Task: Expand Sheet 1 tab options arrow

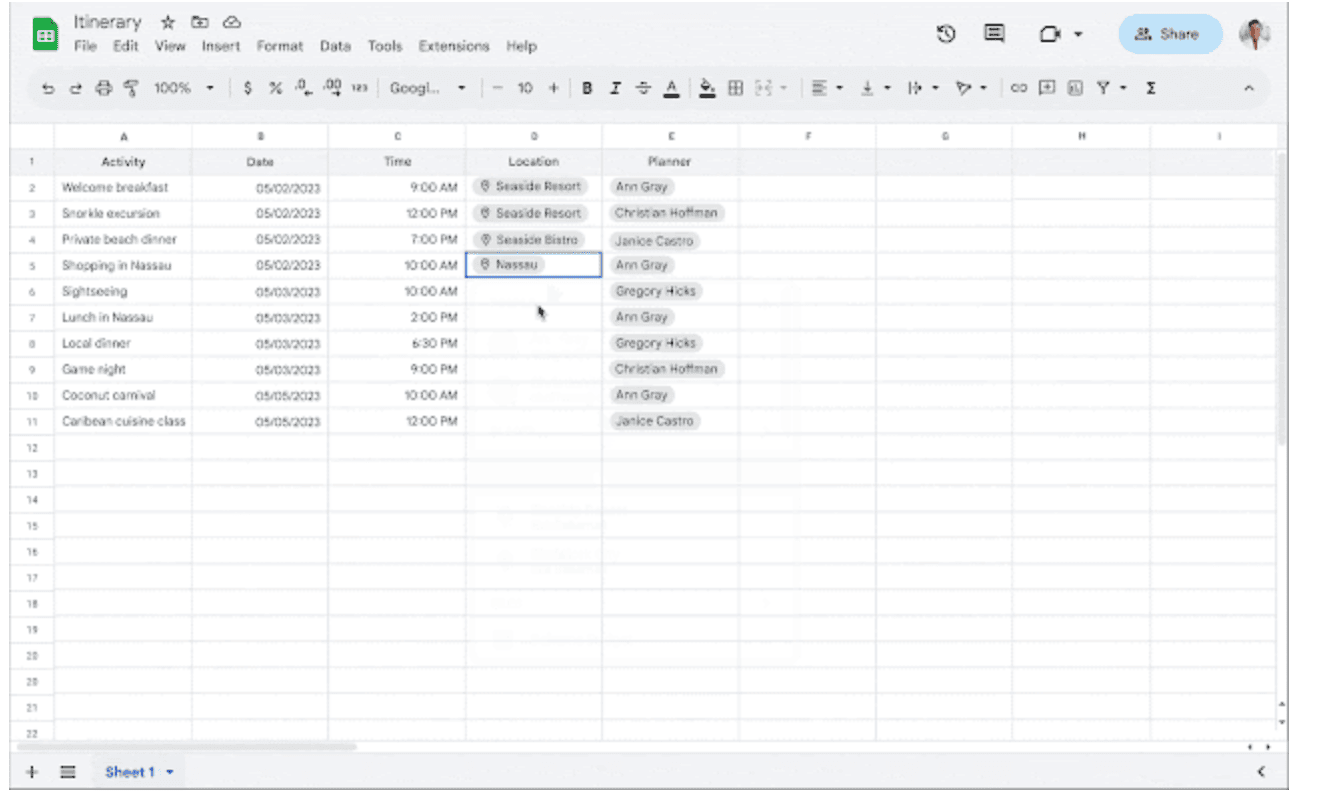Action: coord(170,772)
